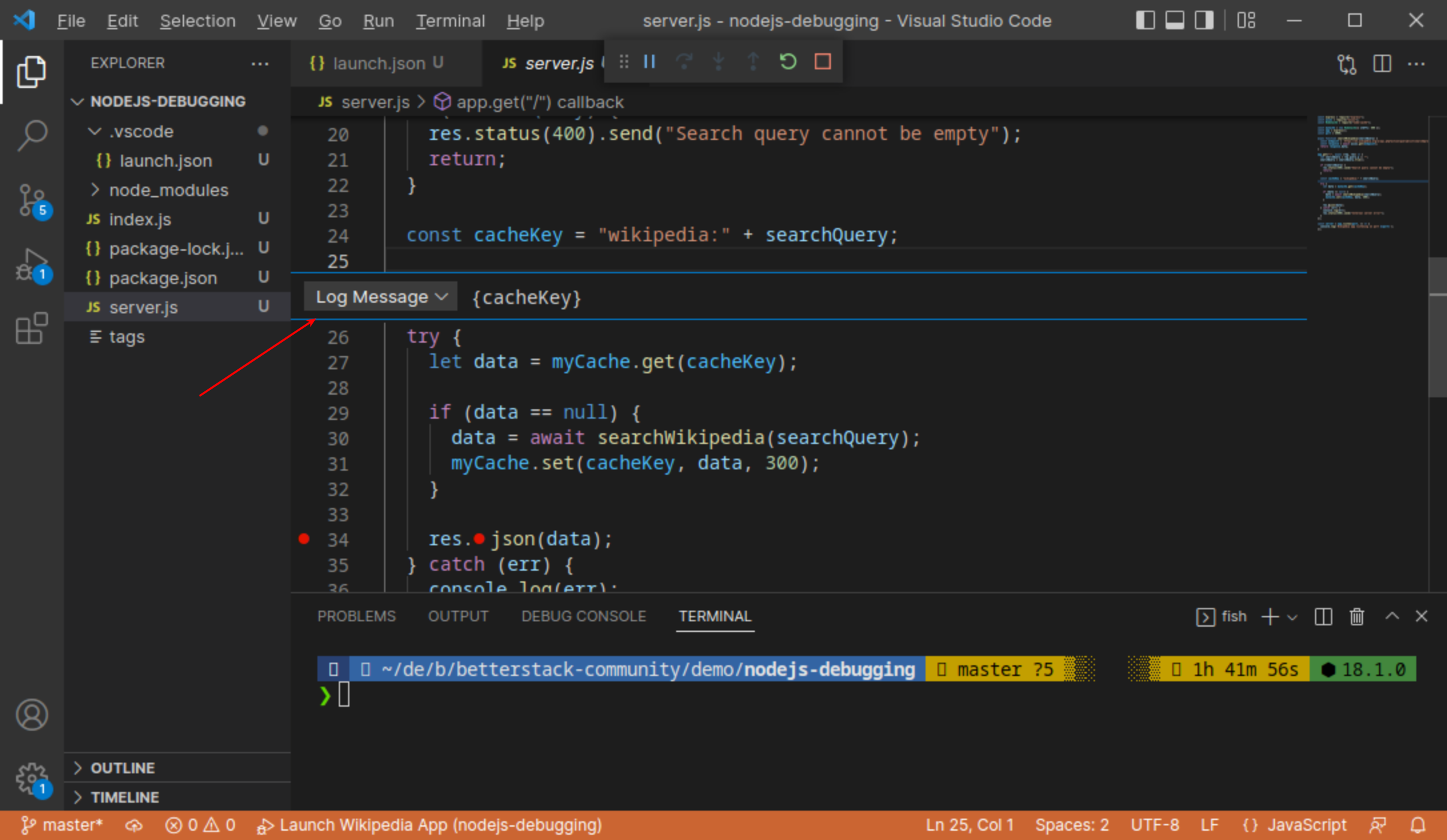The height and width of the screenshot is (840, 1447).
Task: Split the editor to the right
Action: tap(1382, 64)
